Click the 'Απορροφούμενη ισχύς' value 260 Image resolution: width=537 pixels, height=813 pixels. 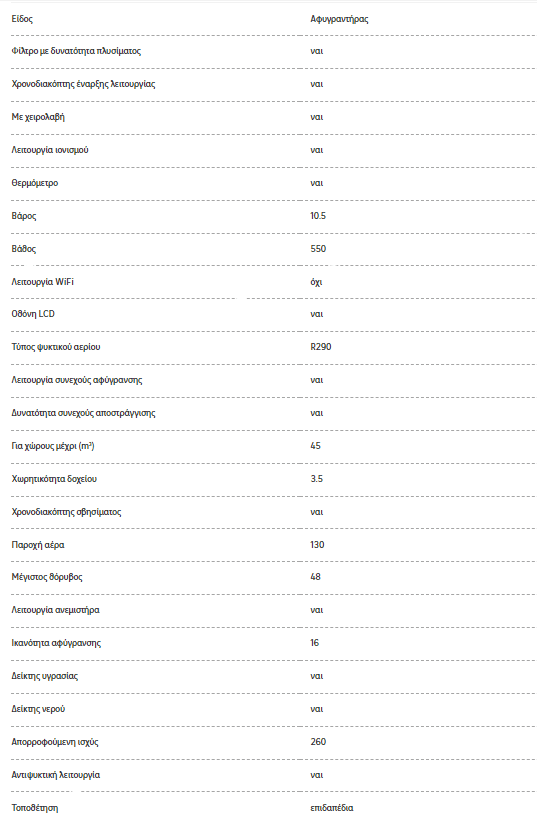(318, 742)
